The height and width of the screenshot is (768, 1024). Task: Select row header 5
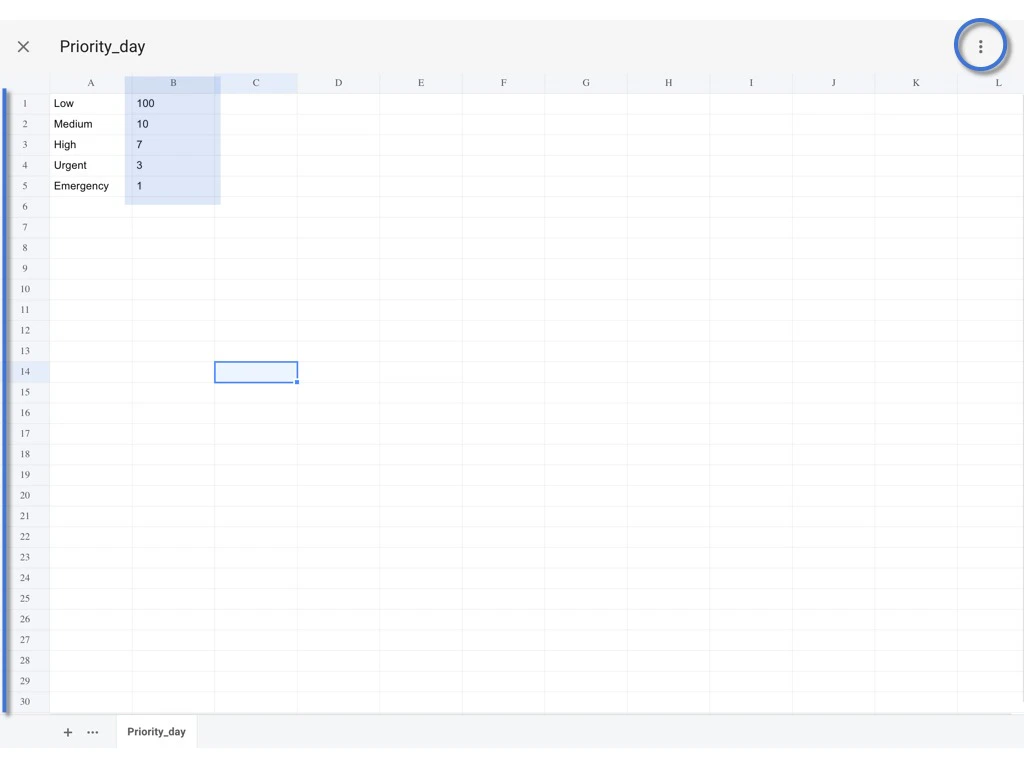(x=24, y=186)
